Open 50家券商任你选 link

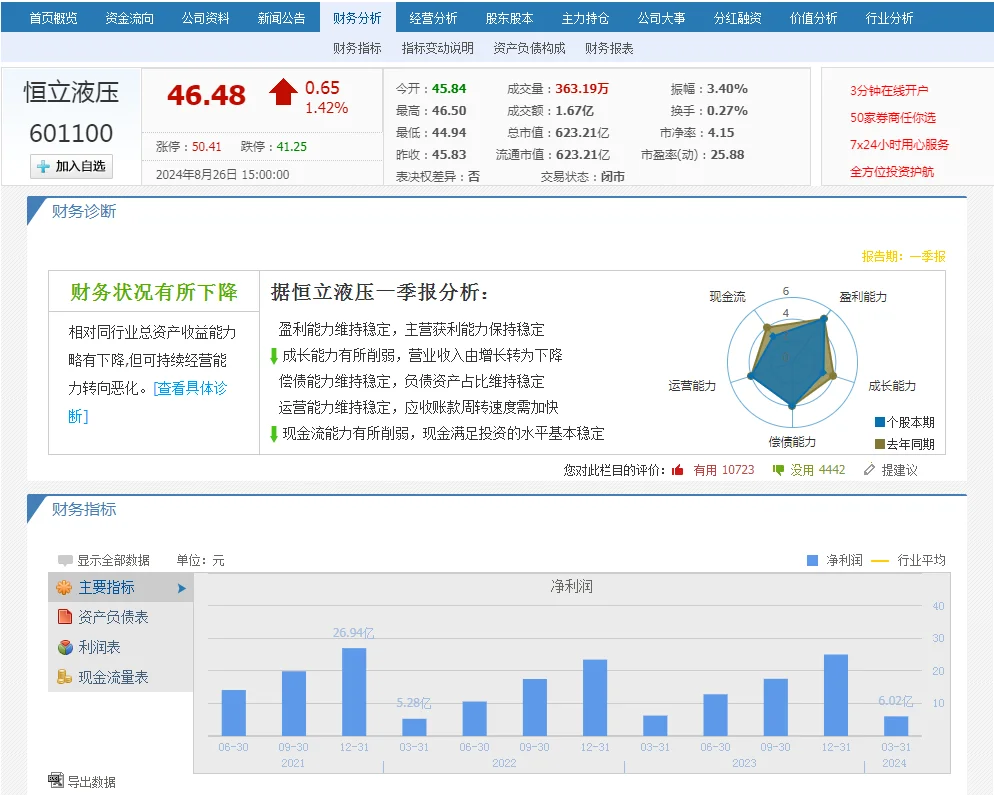coord(893,118)
